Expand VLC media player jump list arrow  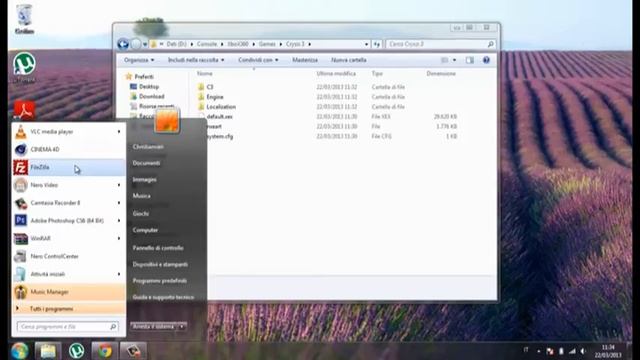119,132
